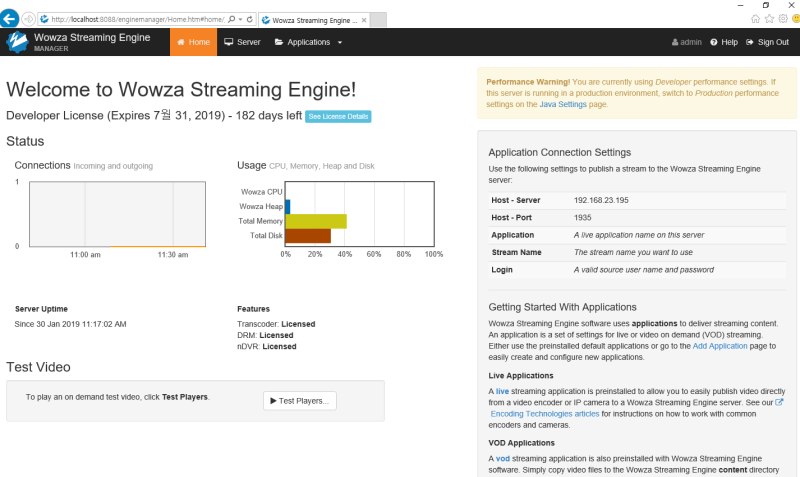The width and height of the screenshot is (800, 477).
Task: Click the 'Application' table row label
Action: [x=512, y=235]
